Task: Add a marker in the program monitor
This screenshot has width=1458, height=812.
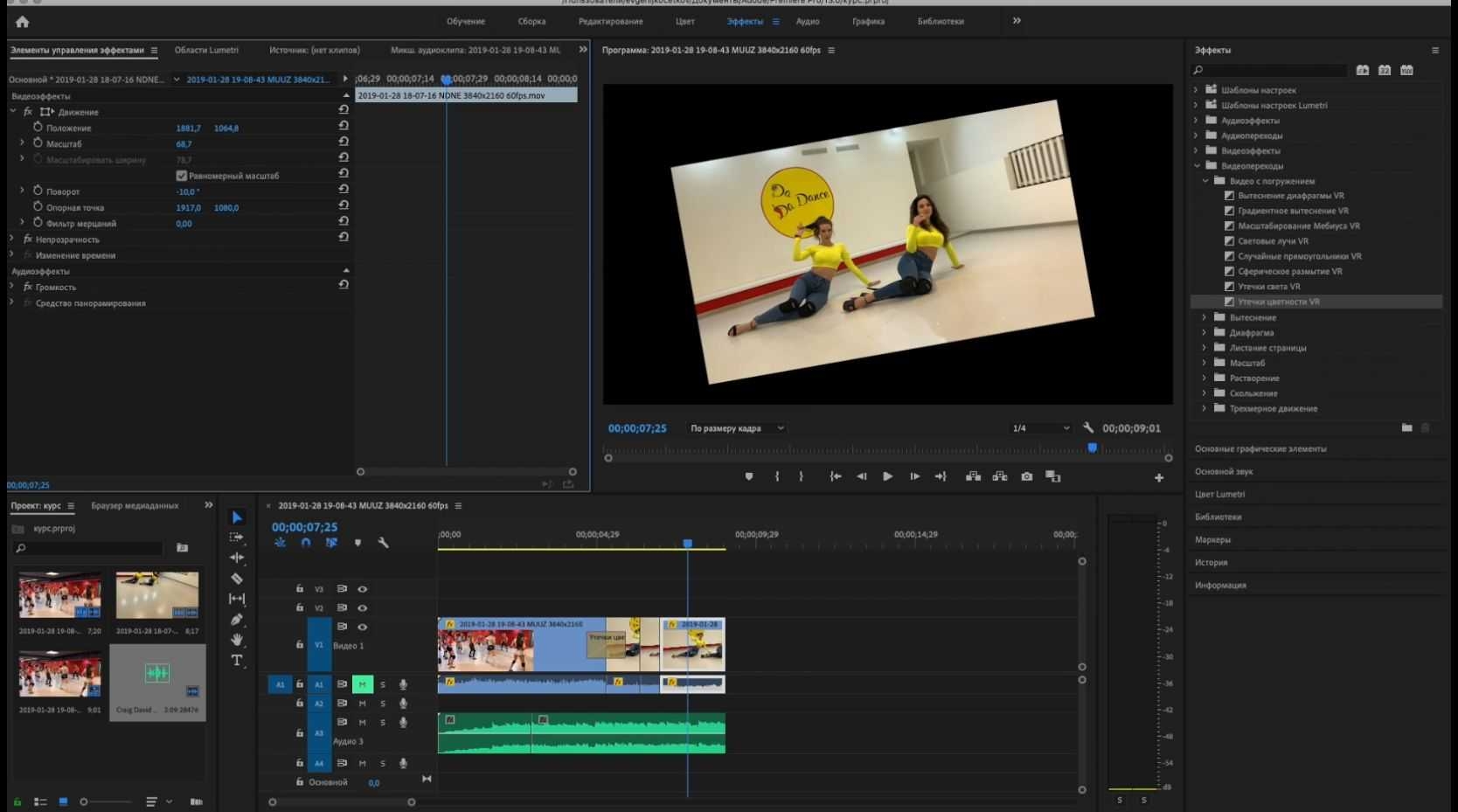Action: pyautogui.click(x=749, y=476)
